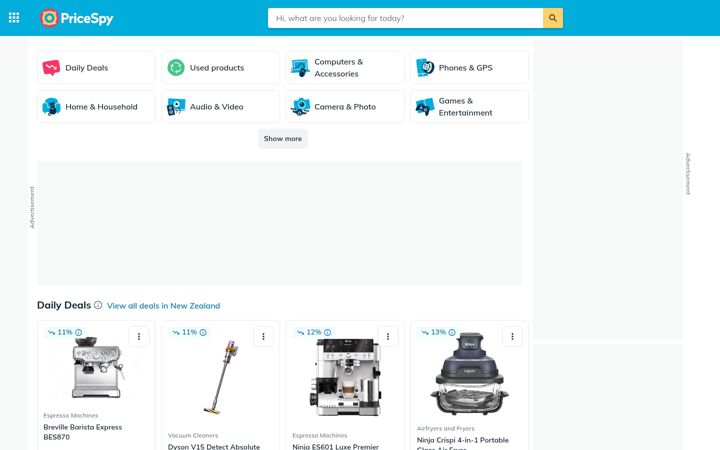Viewport: 720px width, 450px height.
Task: Open the Ninja Crispi air fryer image
Action: click(469, 374)
